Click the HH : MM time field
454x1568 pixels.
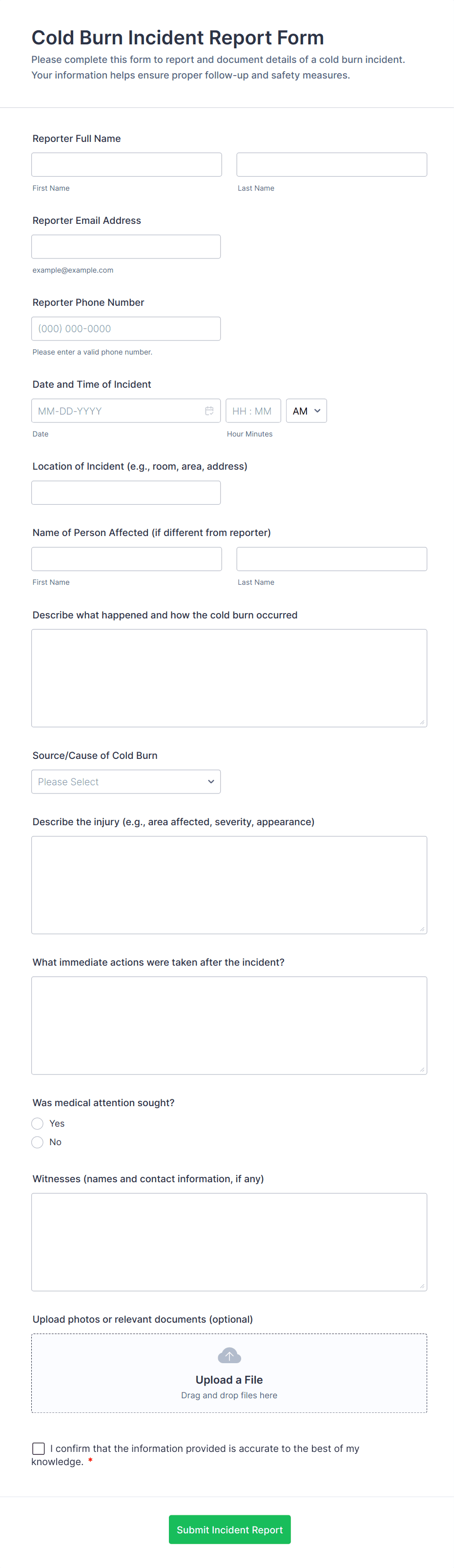[252, 411]
